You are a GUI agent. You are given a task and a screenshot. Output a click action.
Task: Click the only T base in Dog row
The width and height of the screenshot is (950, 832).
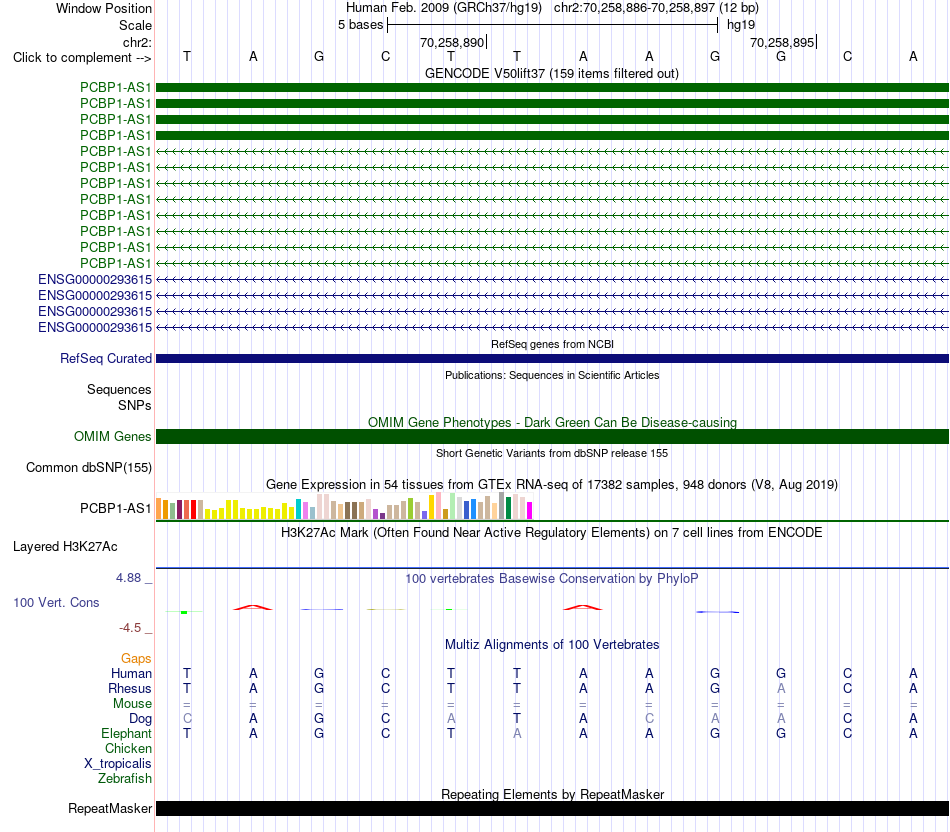tap(517, 719)
